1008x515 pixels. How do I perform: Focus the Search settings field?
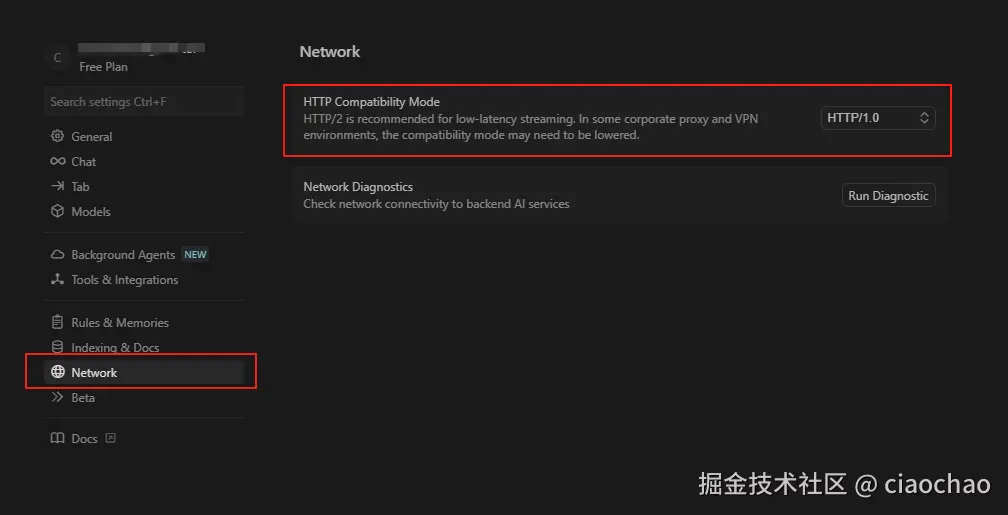point(144,101)
